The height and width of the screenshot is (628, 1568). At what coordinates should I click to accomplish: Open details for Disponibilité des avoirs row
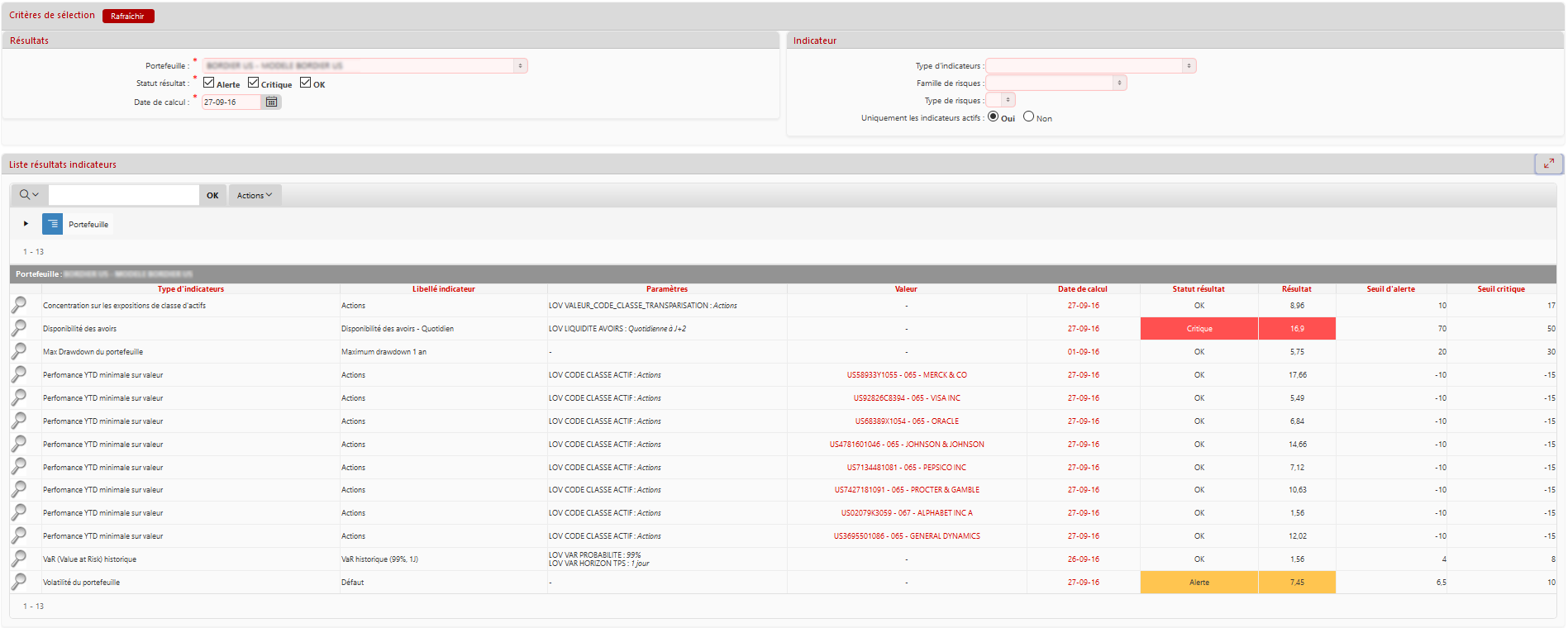19,328
